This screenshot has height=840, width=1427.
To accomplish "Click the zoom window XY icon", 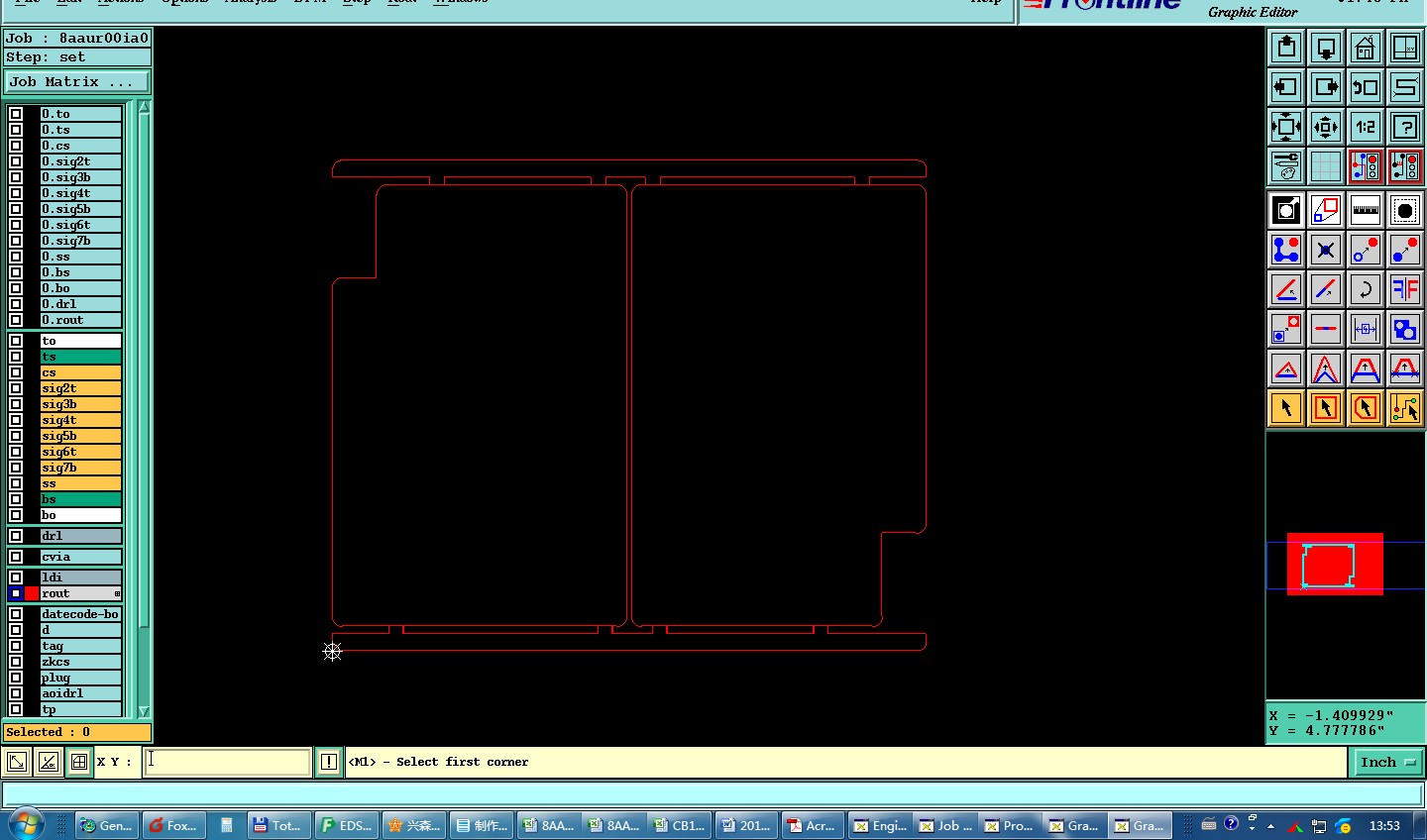I will (1405, 48).
